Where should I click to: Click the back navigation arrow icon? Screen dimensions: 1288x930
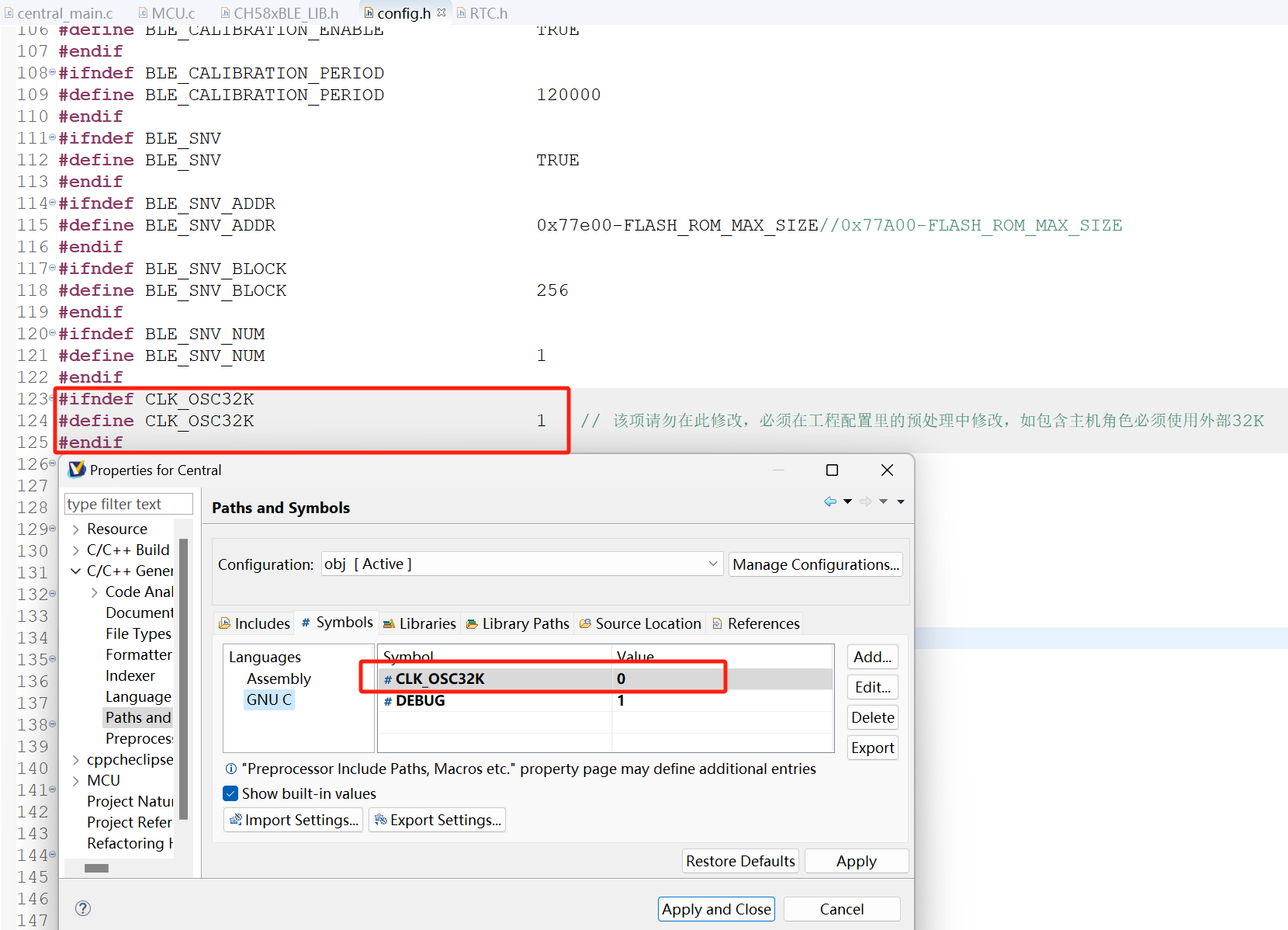(830, 501)
